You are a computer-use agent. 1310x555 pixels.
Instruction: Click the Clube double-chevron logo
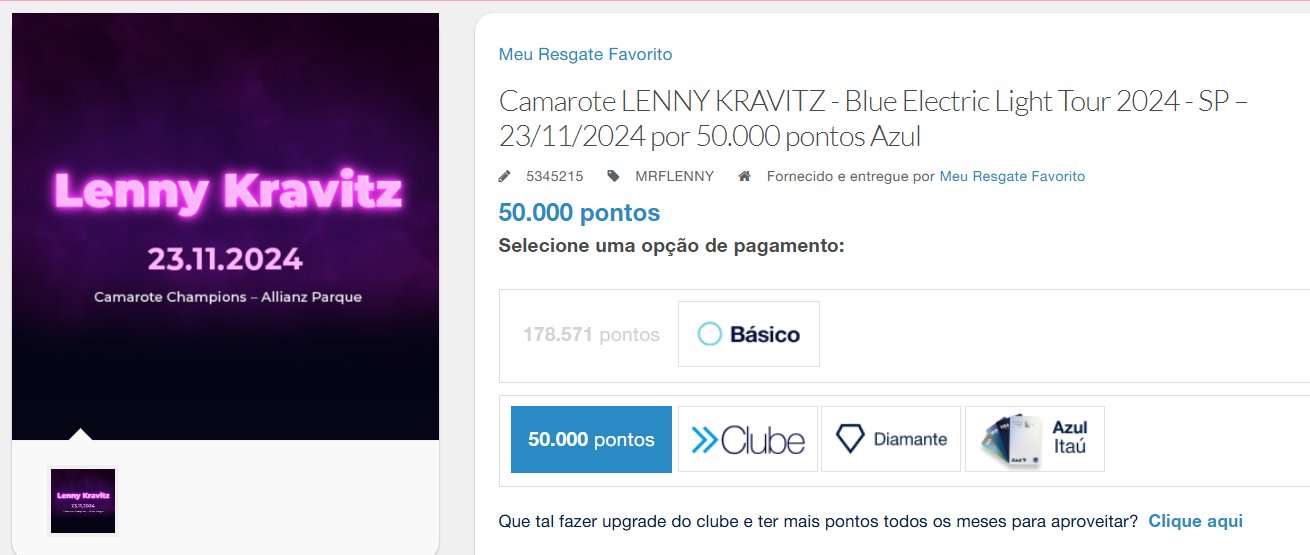point(748,439)
